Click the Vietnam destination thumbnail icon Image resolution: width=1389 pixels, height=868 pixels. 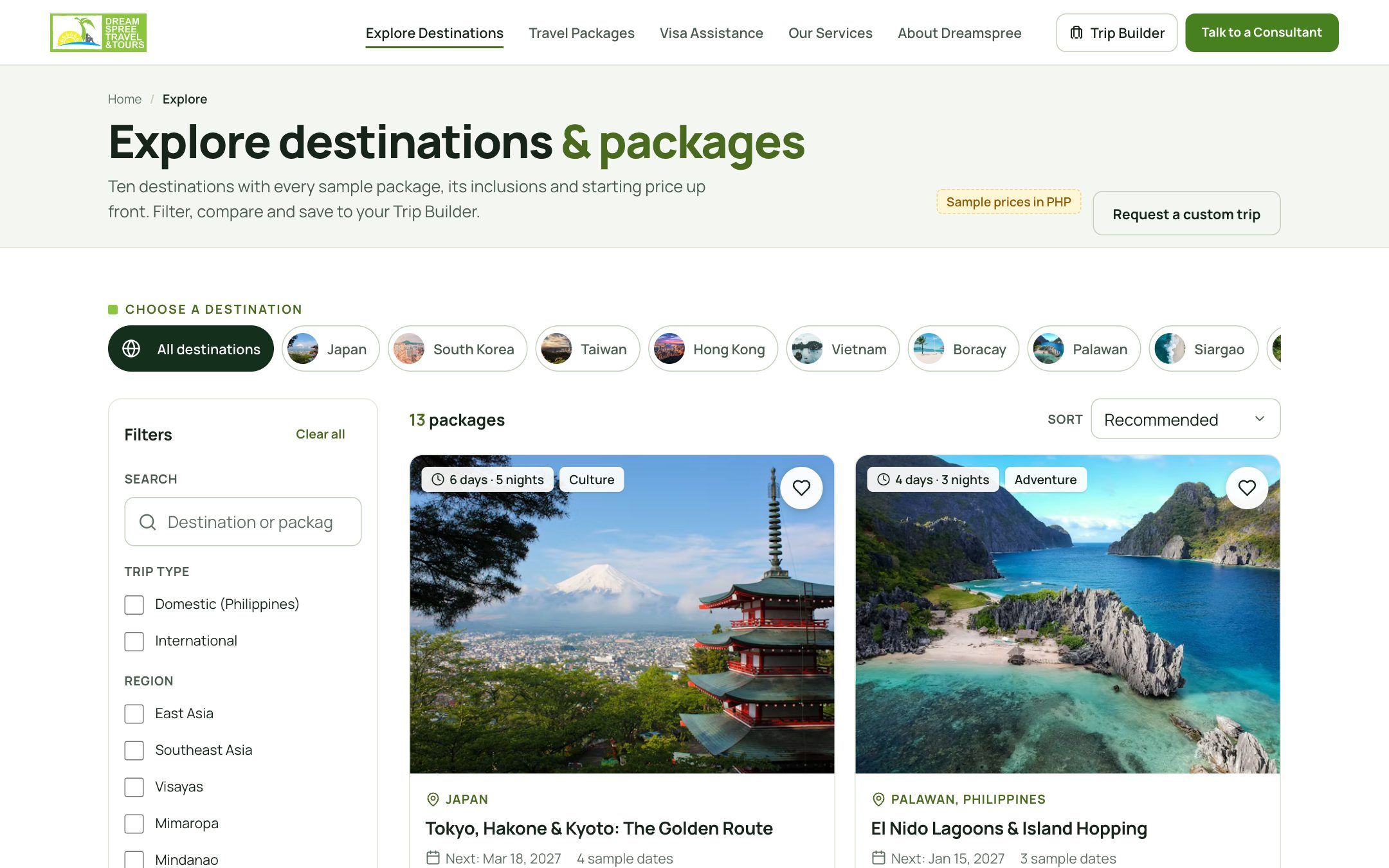coord(808,348)
